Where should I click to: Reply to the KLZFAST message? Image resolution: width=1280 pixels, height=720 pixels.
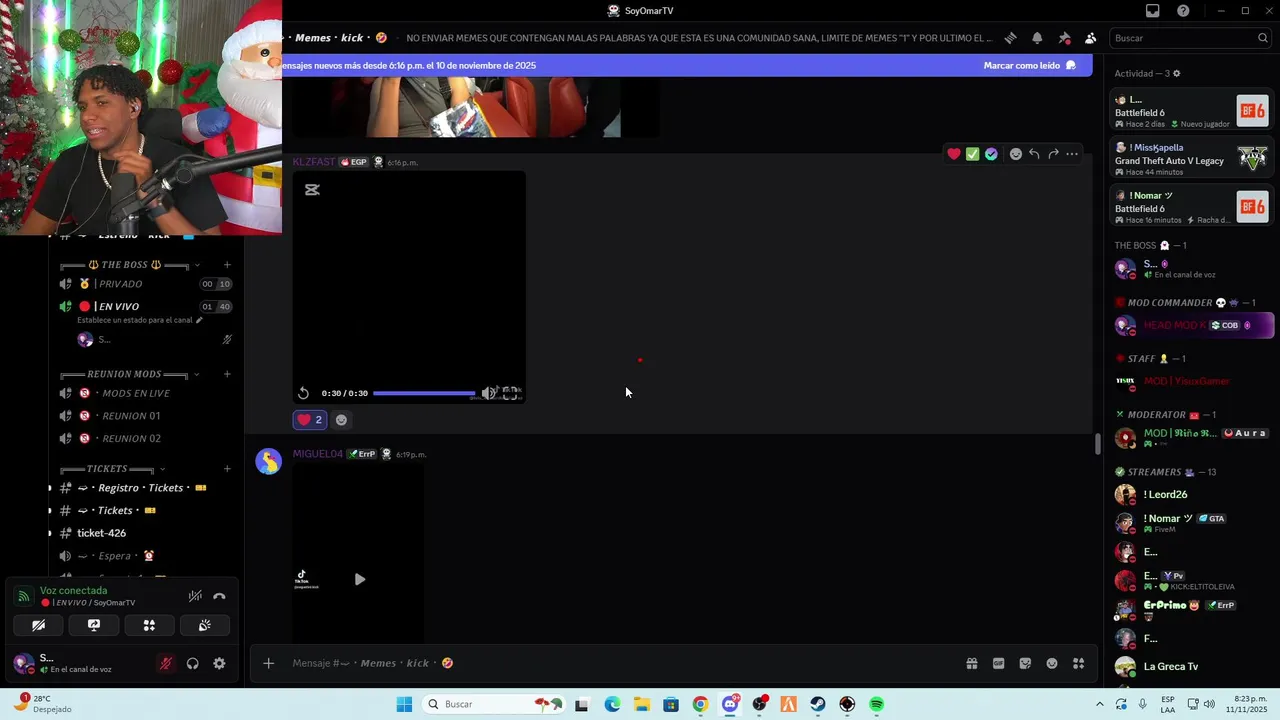[1034, 154]
